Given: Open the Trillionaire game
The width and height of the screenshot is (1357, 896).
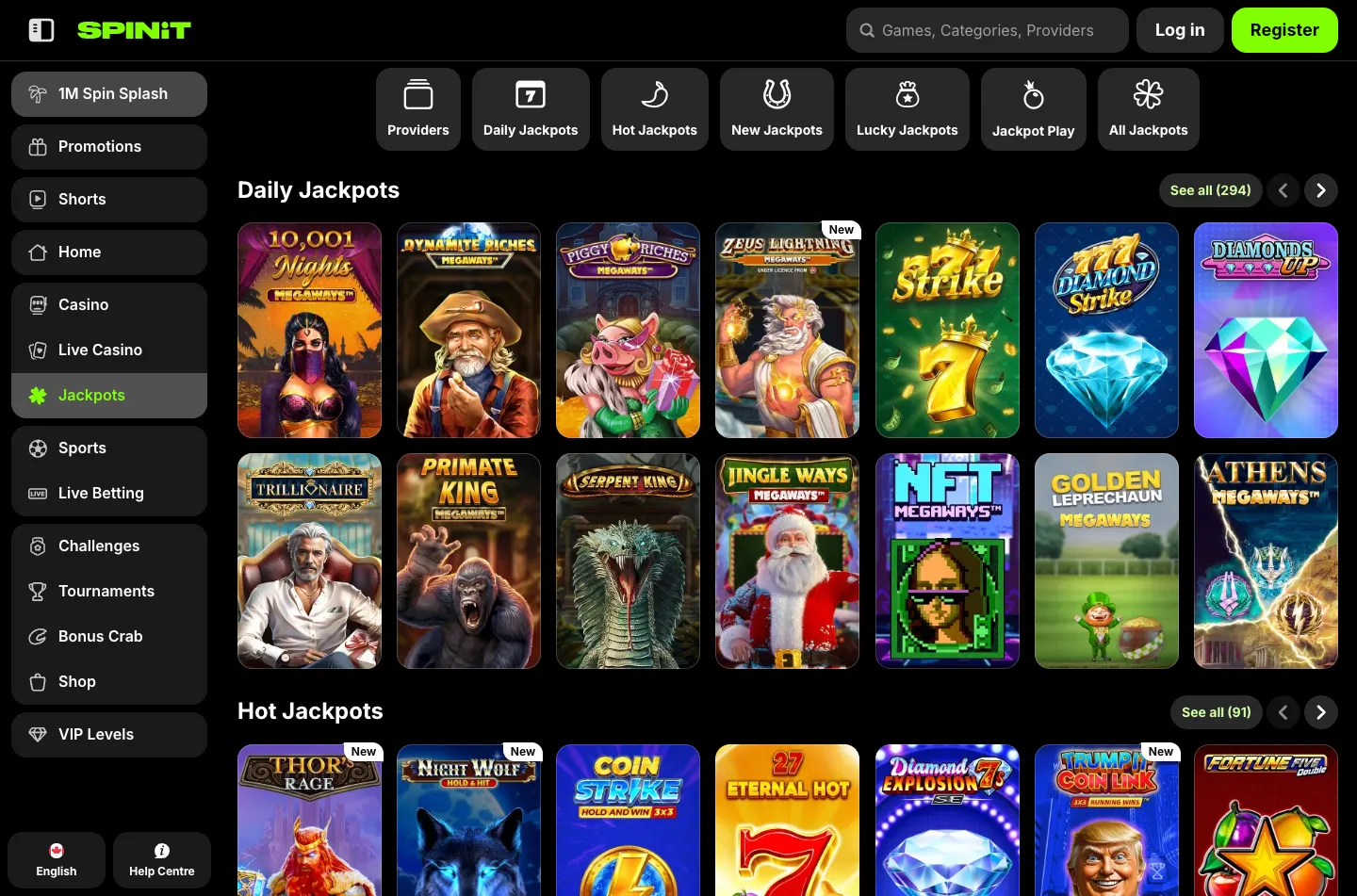Looking at the screenshot, I should pos(309,562).
